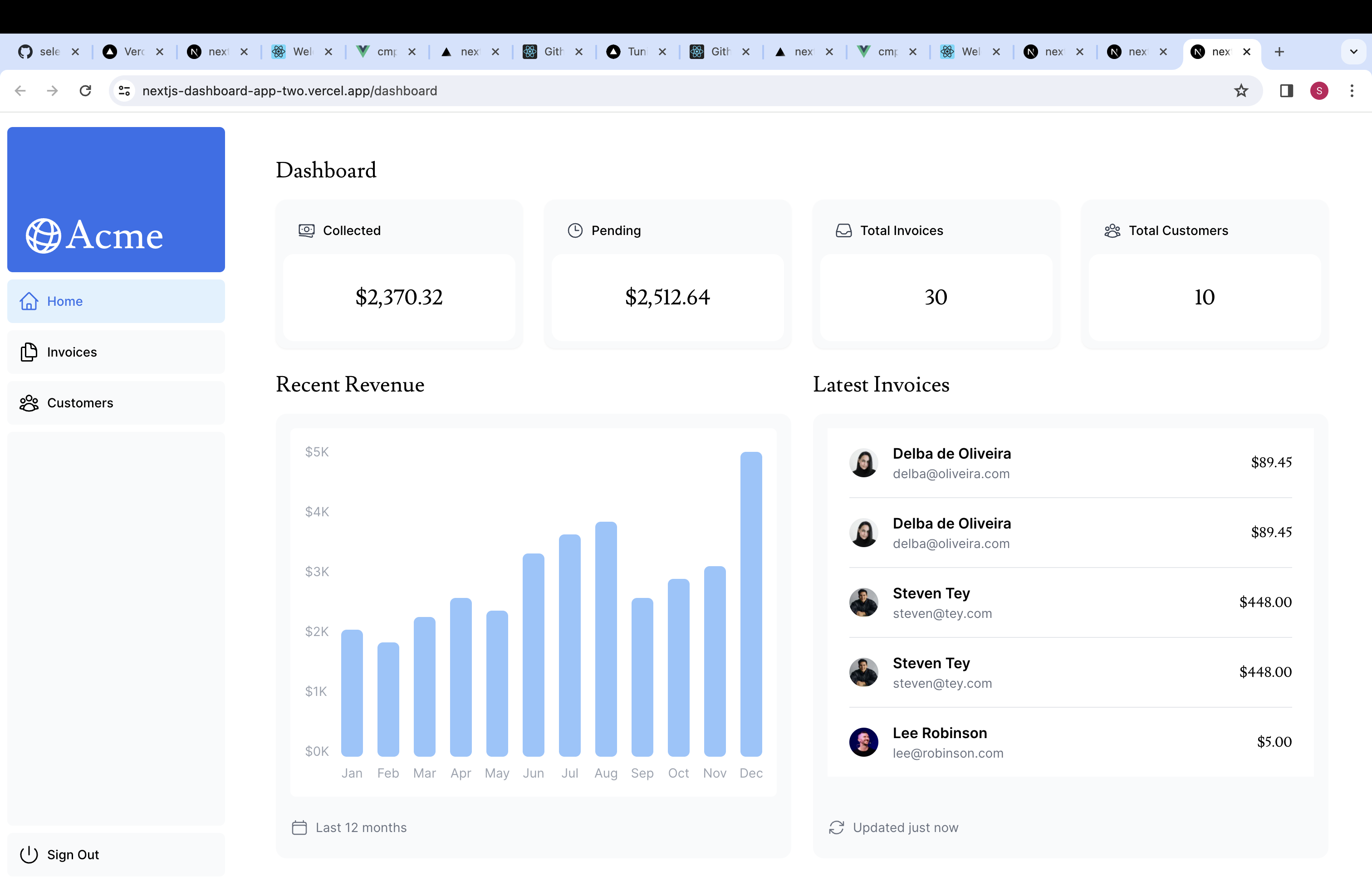
Task: Click the Collected banknotes icon
Action: 307,230
